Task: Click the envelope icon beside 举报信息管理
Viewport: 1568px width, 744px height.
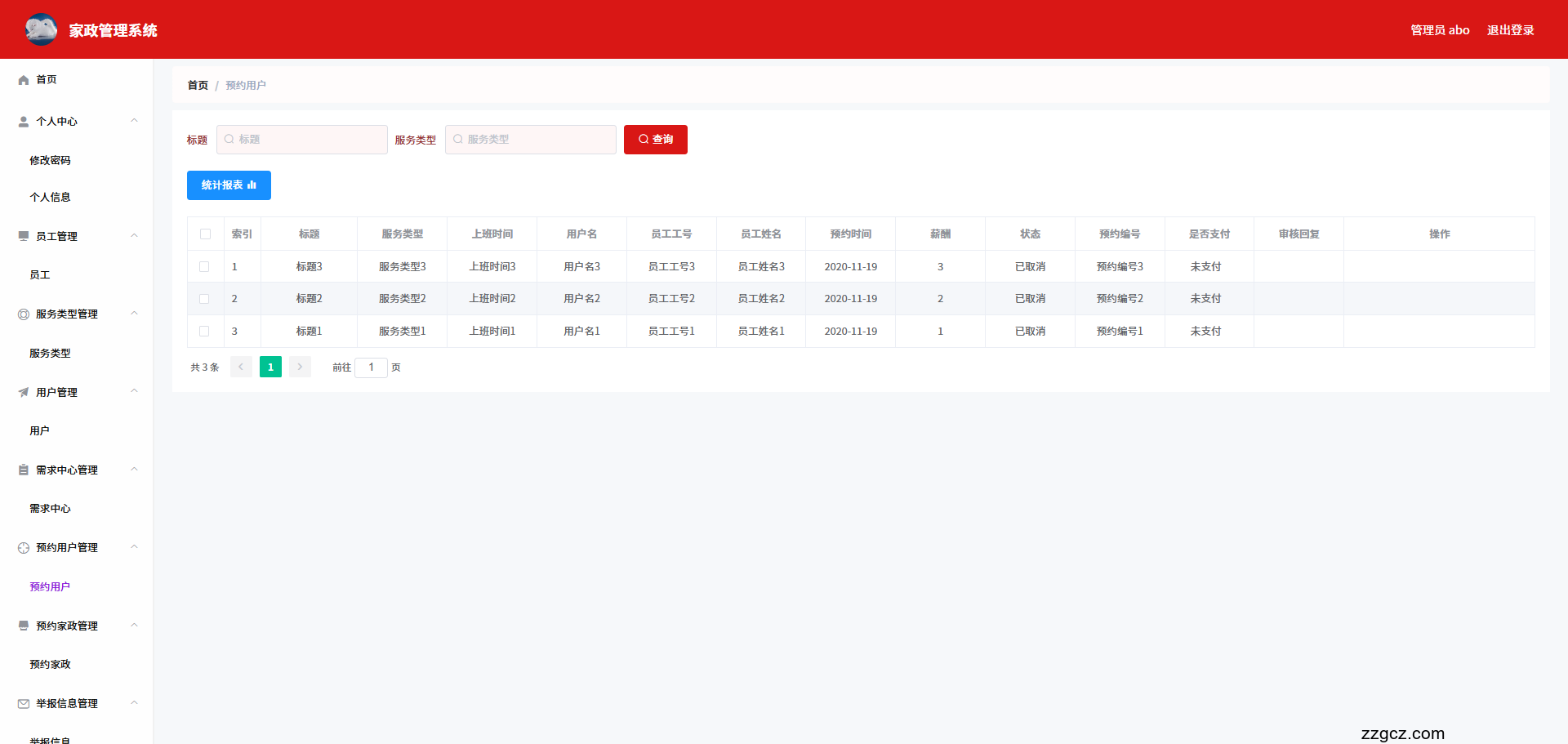Action: pyautogui.click(x=24, y=703)
